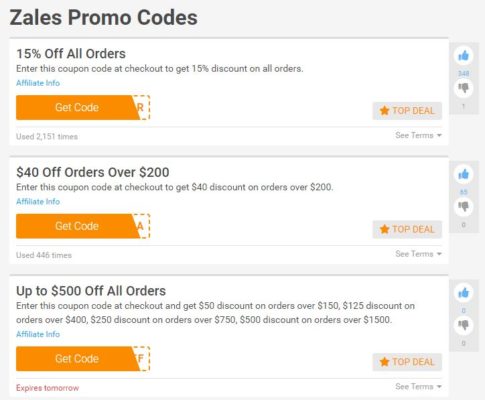Get Code for 15% Off All Orders

(x=83, y=108)
